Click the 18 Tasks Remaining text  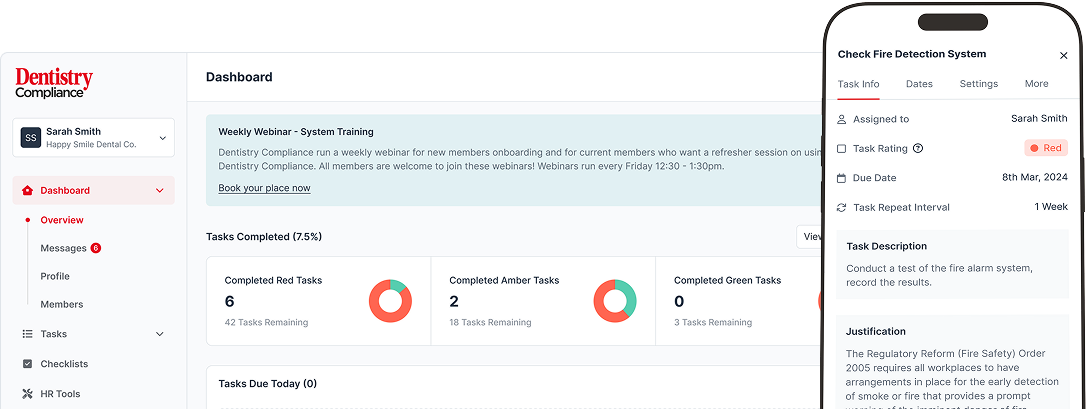pyautogui.click(x=491, y=322)
